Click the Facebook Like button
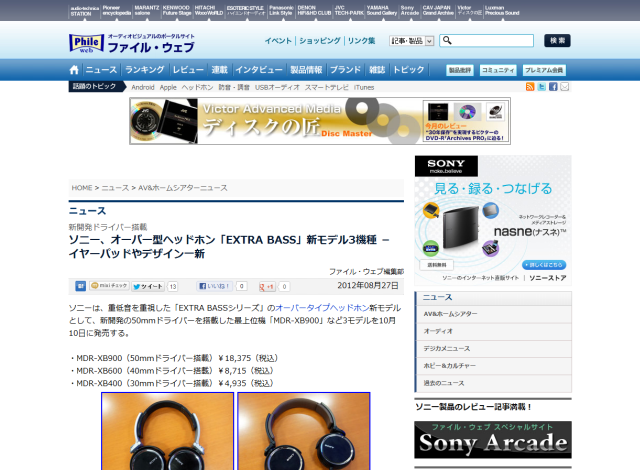Screen dimensions: 640x470 pos(215,286)
